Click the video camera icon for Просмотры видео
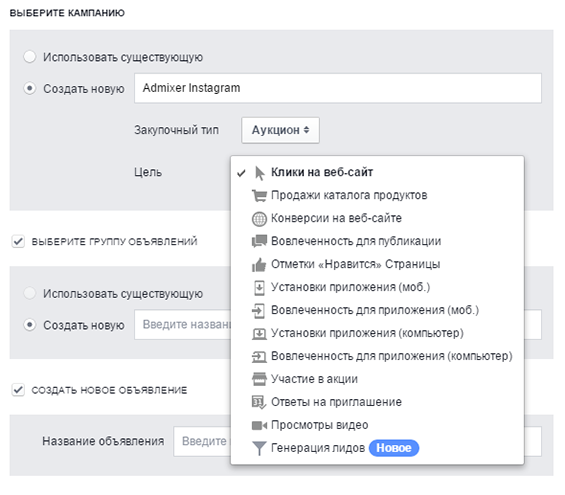Viewport: 565px width, 495px height. tap(259, 425)
